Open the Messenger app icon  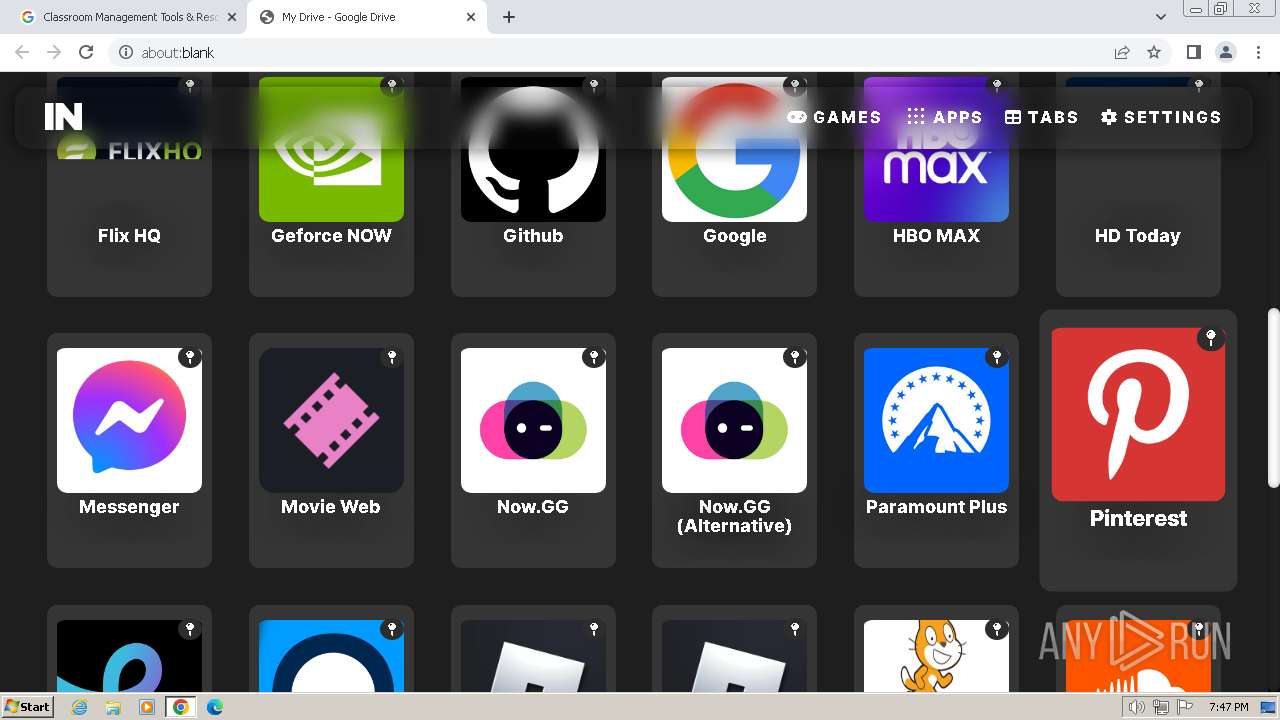129,420
